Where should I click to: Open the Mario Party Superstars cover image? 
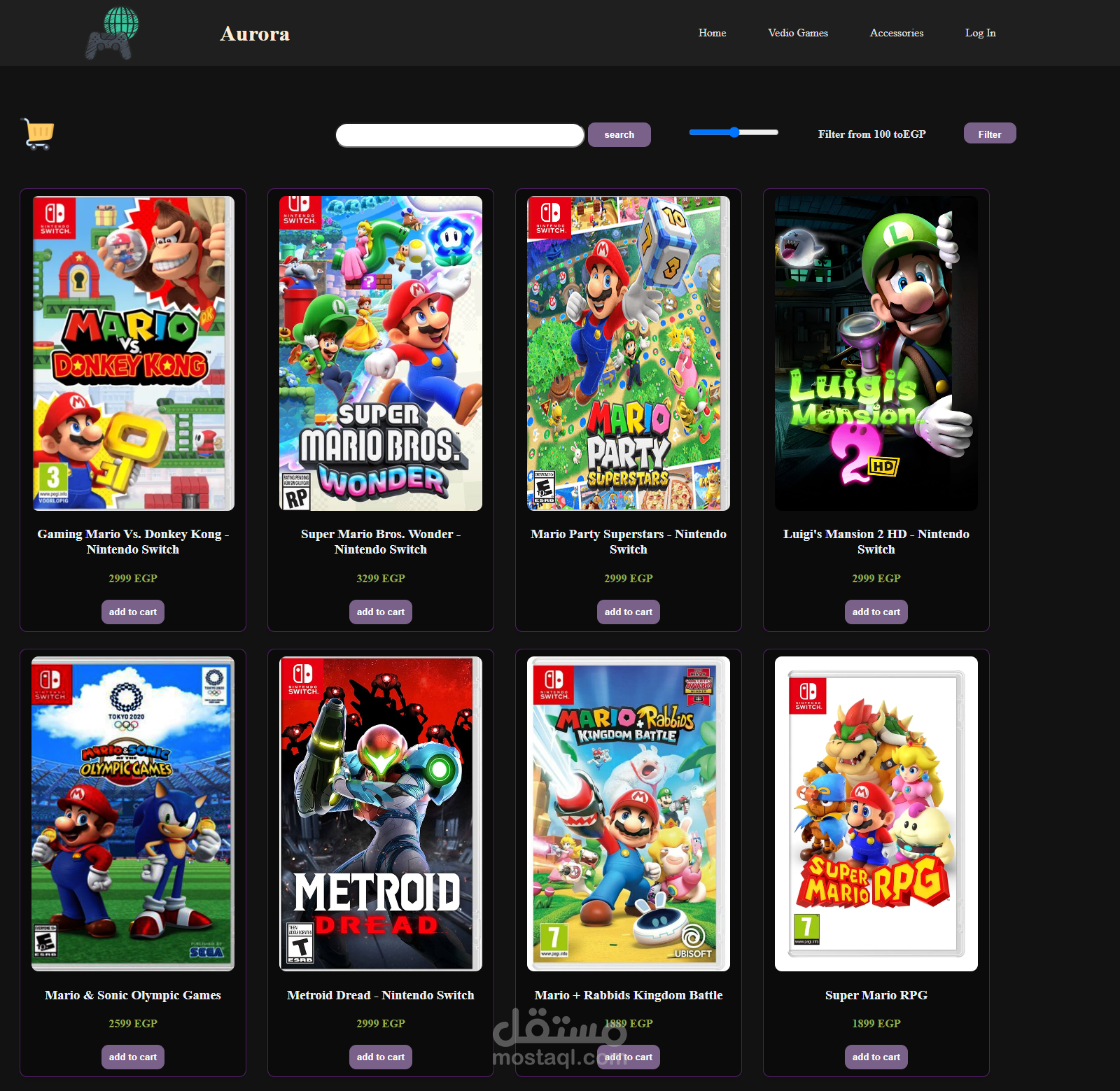click(629, 353)
